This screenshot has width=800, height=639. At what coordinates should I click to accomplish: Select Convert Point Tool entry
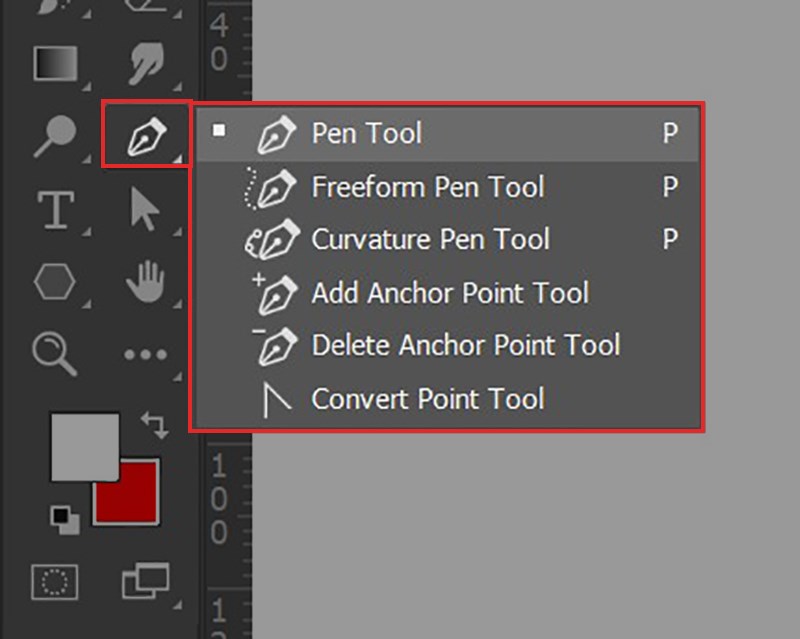click(x=430, y=399)
